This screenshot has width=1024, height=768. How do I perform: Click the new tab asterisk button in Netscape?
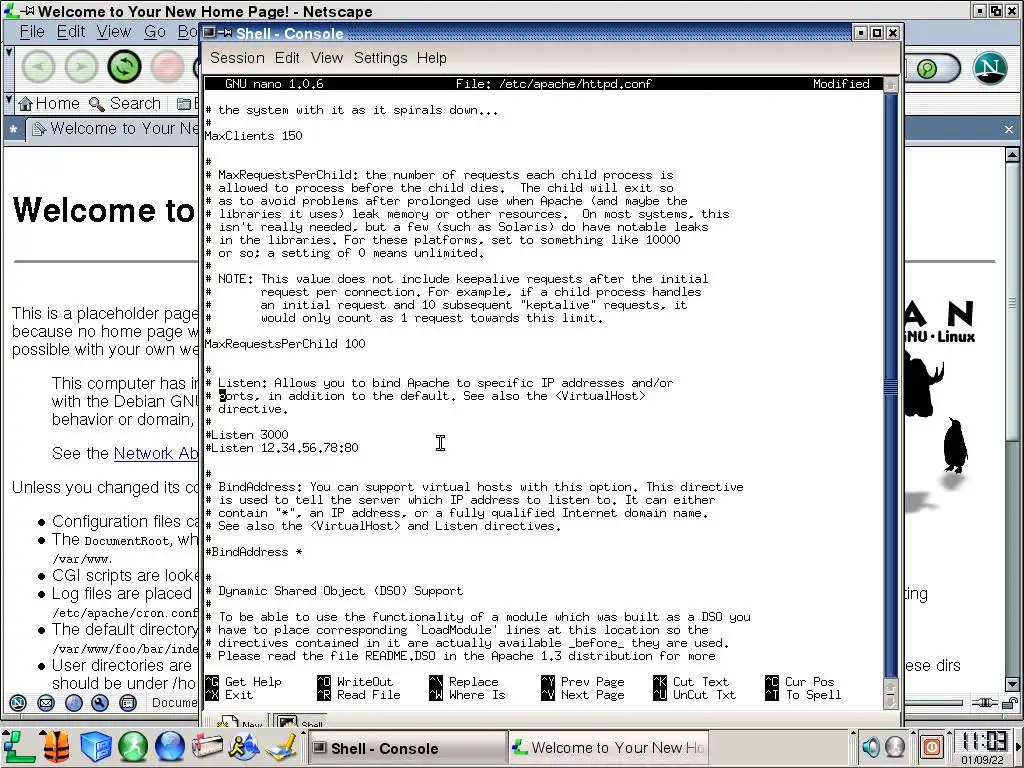(13, 130)
